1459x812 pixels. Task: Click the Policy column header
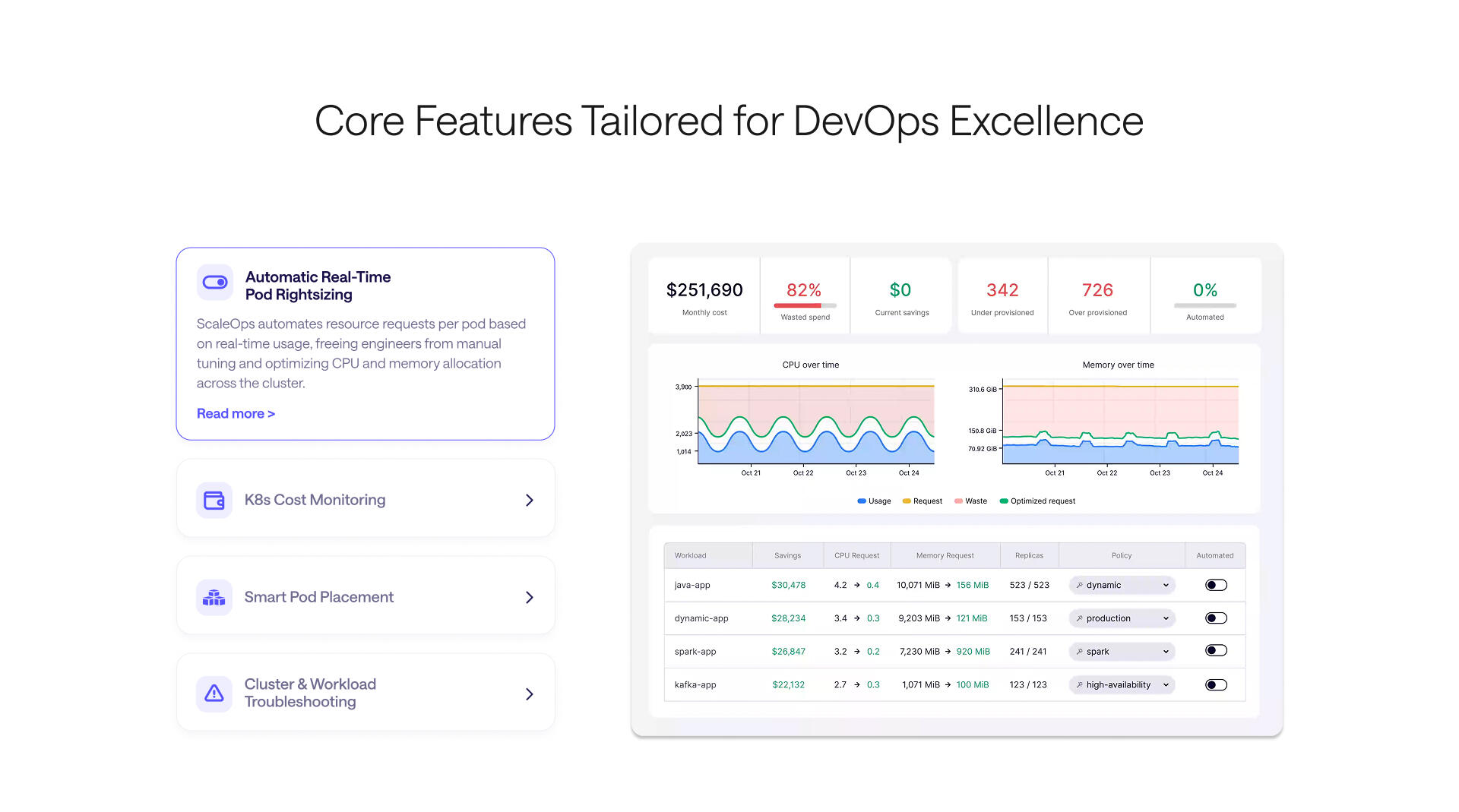pyautogui.click(x=1122, y=556)
